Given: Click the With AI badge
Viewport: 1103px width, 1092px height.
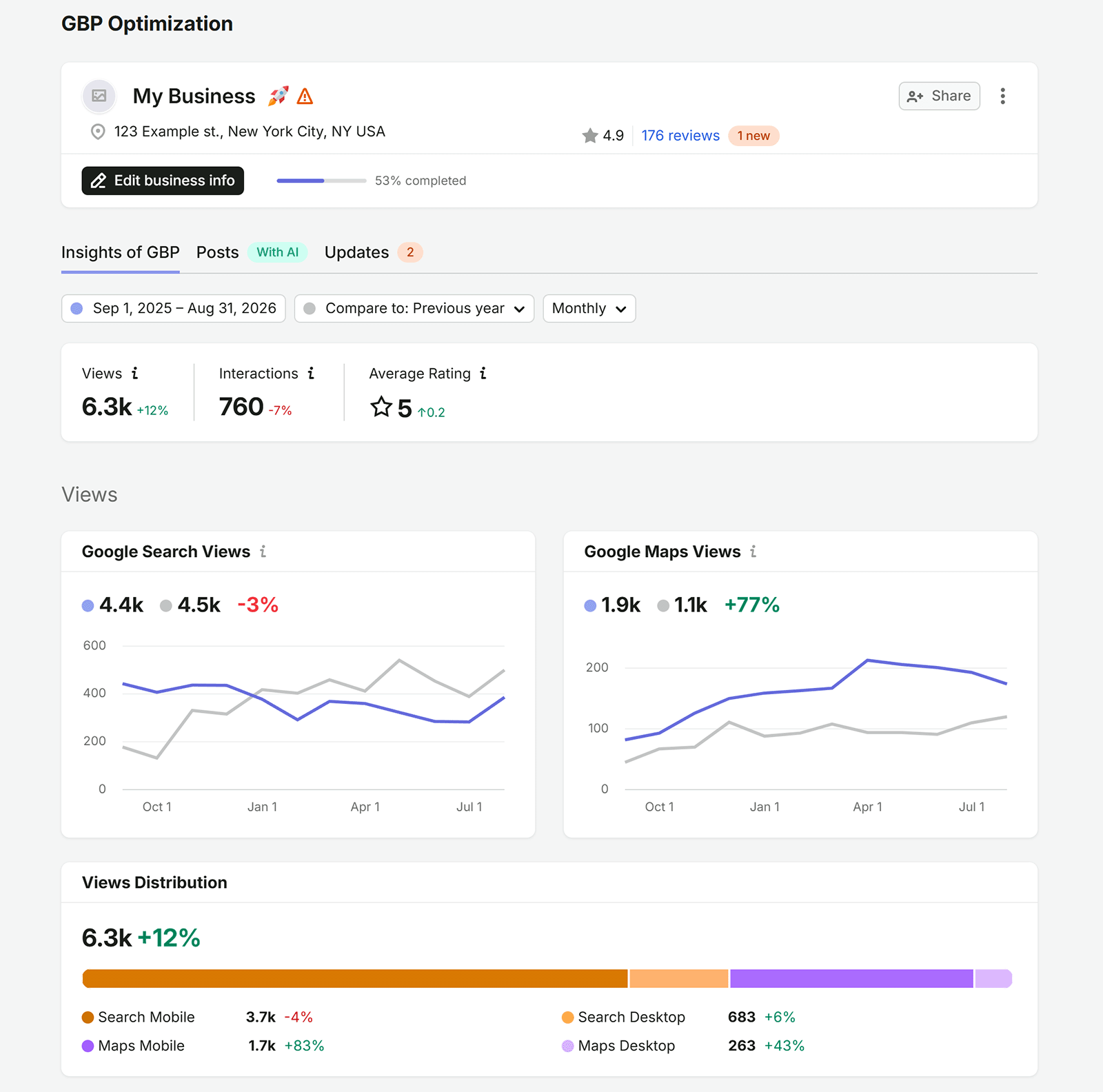Looking at the screenshot, I should [278, 252].
